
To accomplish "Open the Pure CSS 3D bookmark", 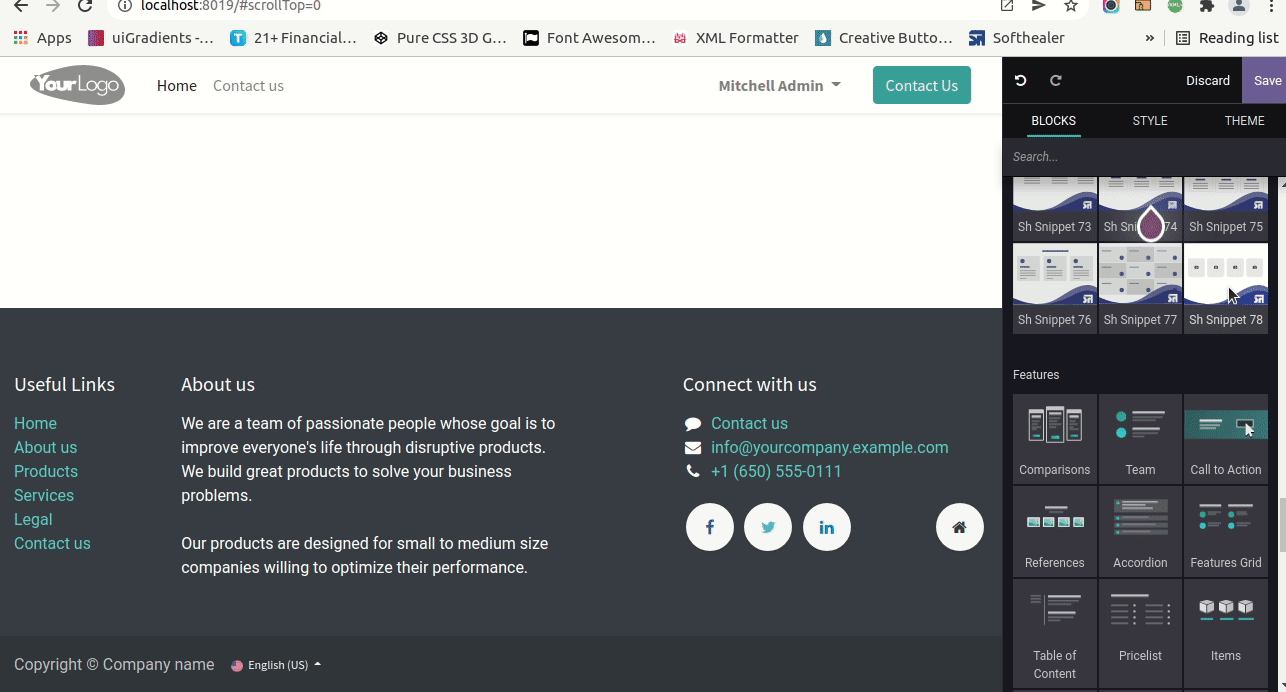I will point(440,38).
